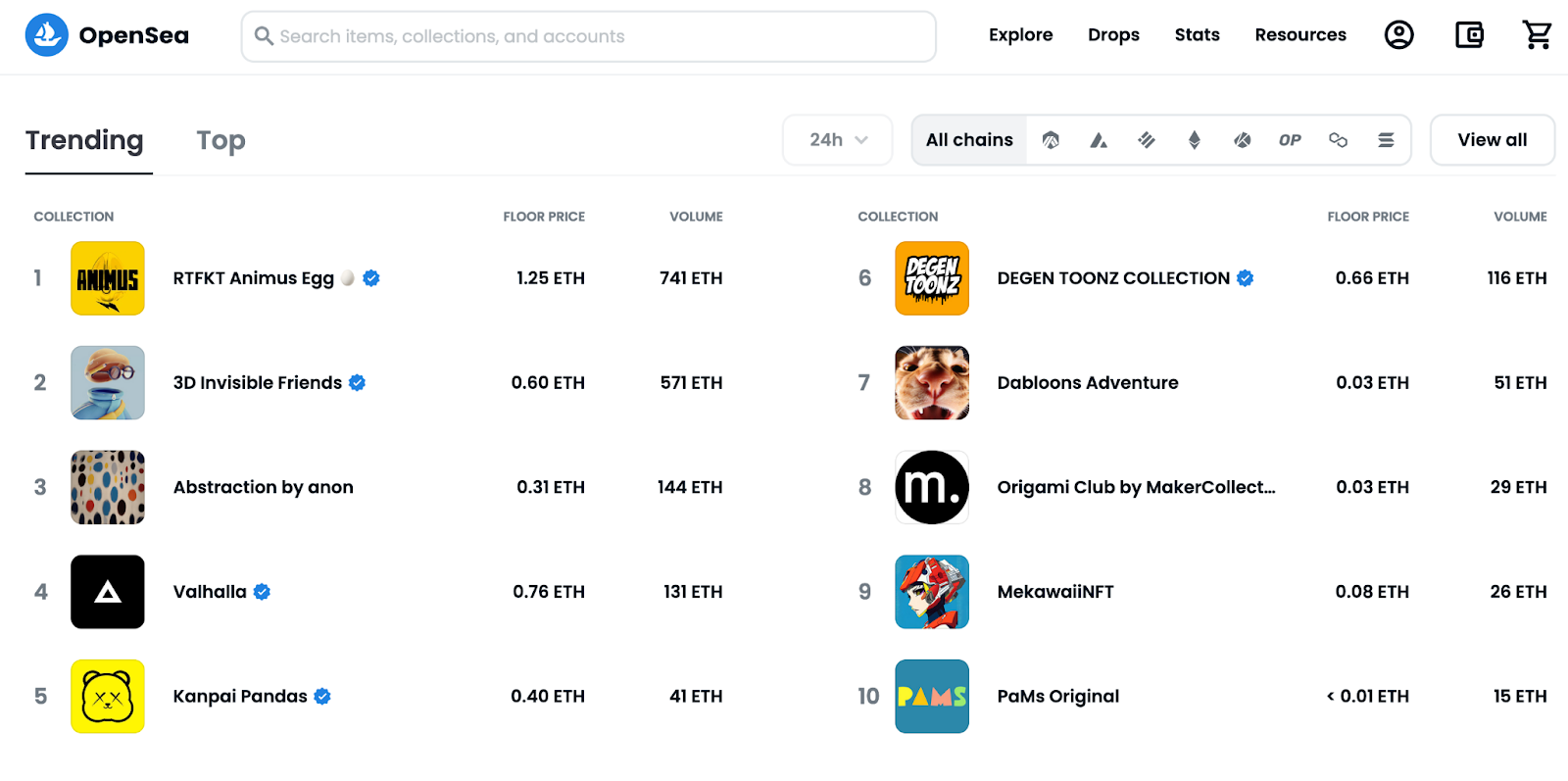Filter by the Avalanche chain icon

[1099, 140]
